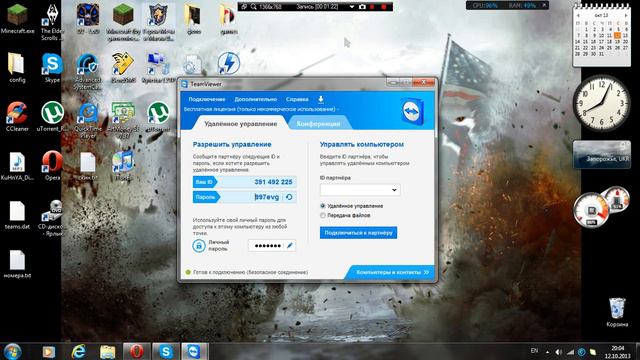Click Подключиться к партнёру button
640x360 pixels.
tap(358, 233)
